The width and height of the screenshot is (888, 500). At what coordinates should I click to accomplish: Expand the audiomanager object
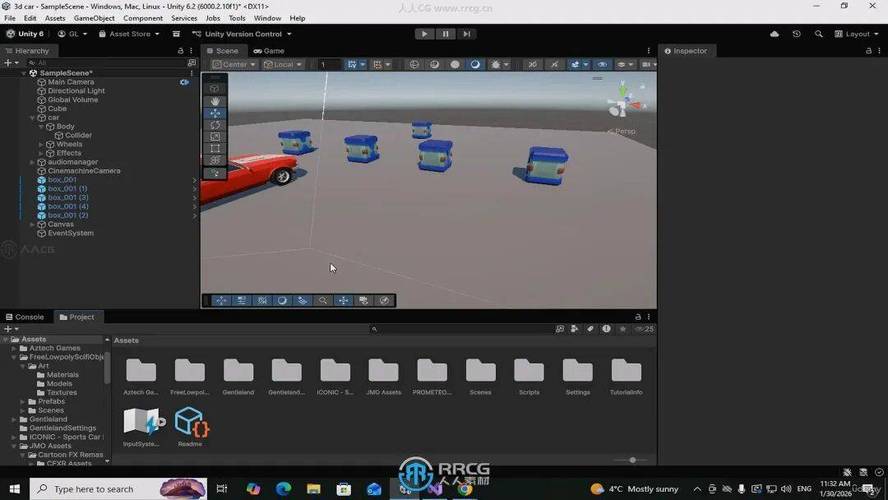pos(32,162)
